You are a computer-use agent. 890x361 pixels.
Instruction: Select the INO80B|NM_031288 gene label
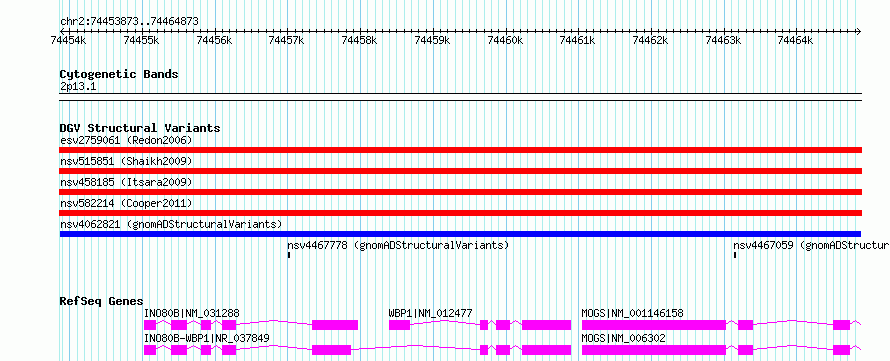click(x=192, y=313)
